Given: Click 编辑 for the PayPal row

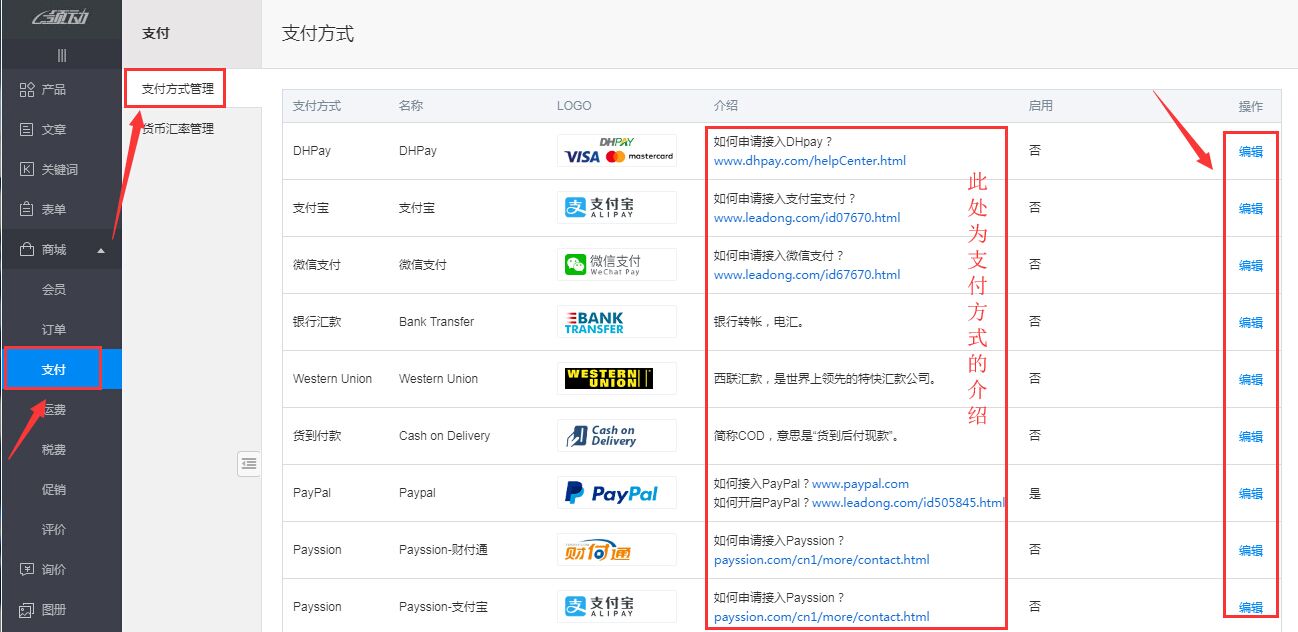Looking at the screenshot, I should (1250, 494).
